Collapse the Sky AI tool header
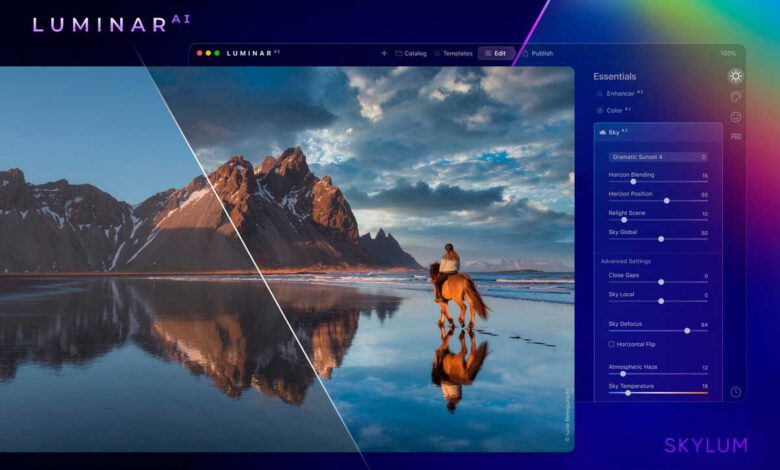 tap(658, 132)
